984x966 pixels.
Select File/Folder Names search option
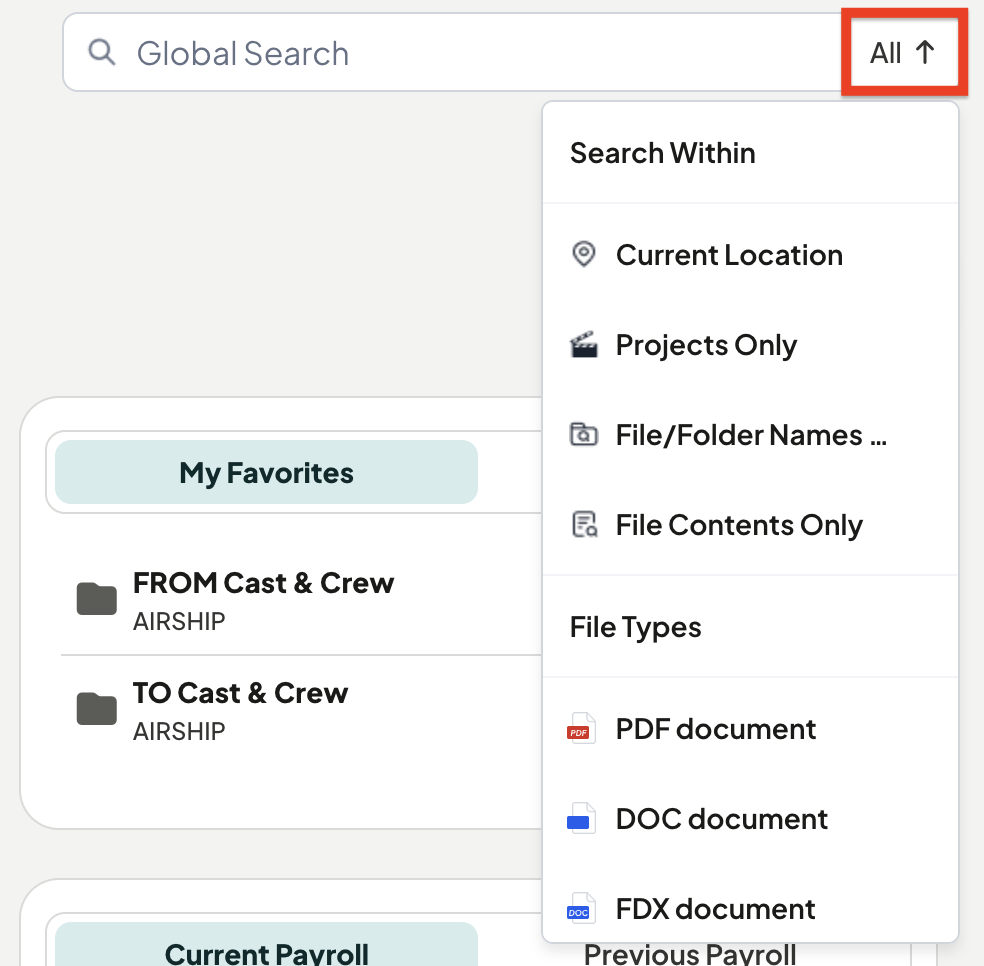click(x=751, y=434)
